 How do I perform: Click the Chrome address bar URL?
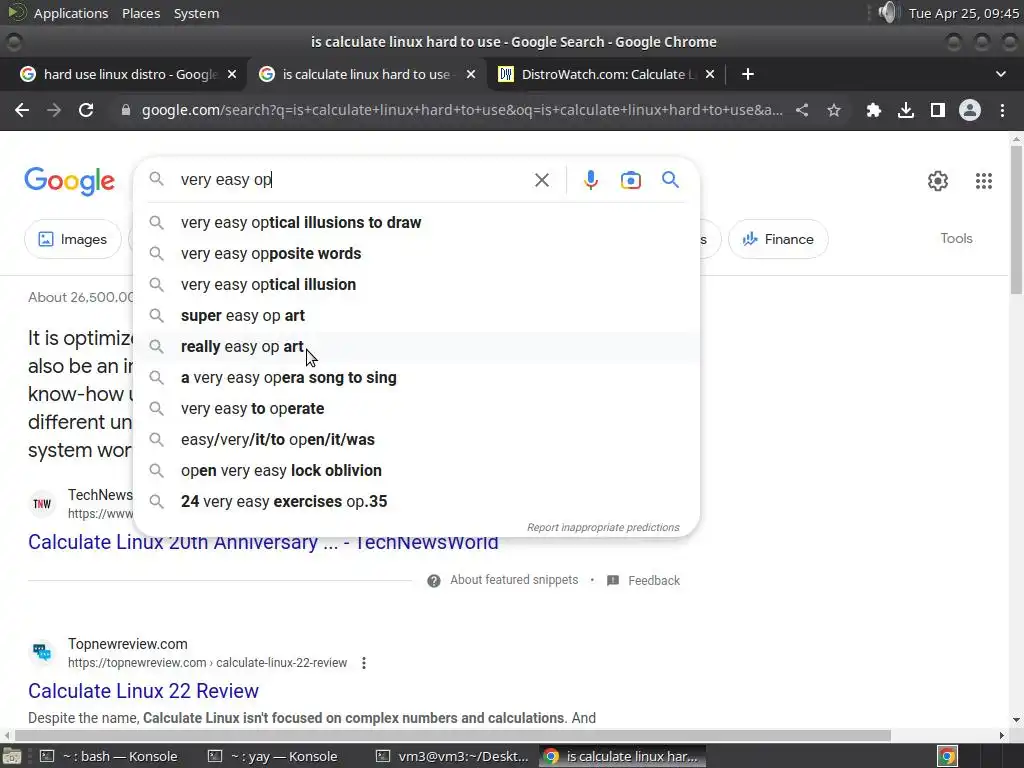pos(461,110)
